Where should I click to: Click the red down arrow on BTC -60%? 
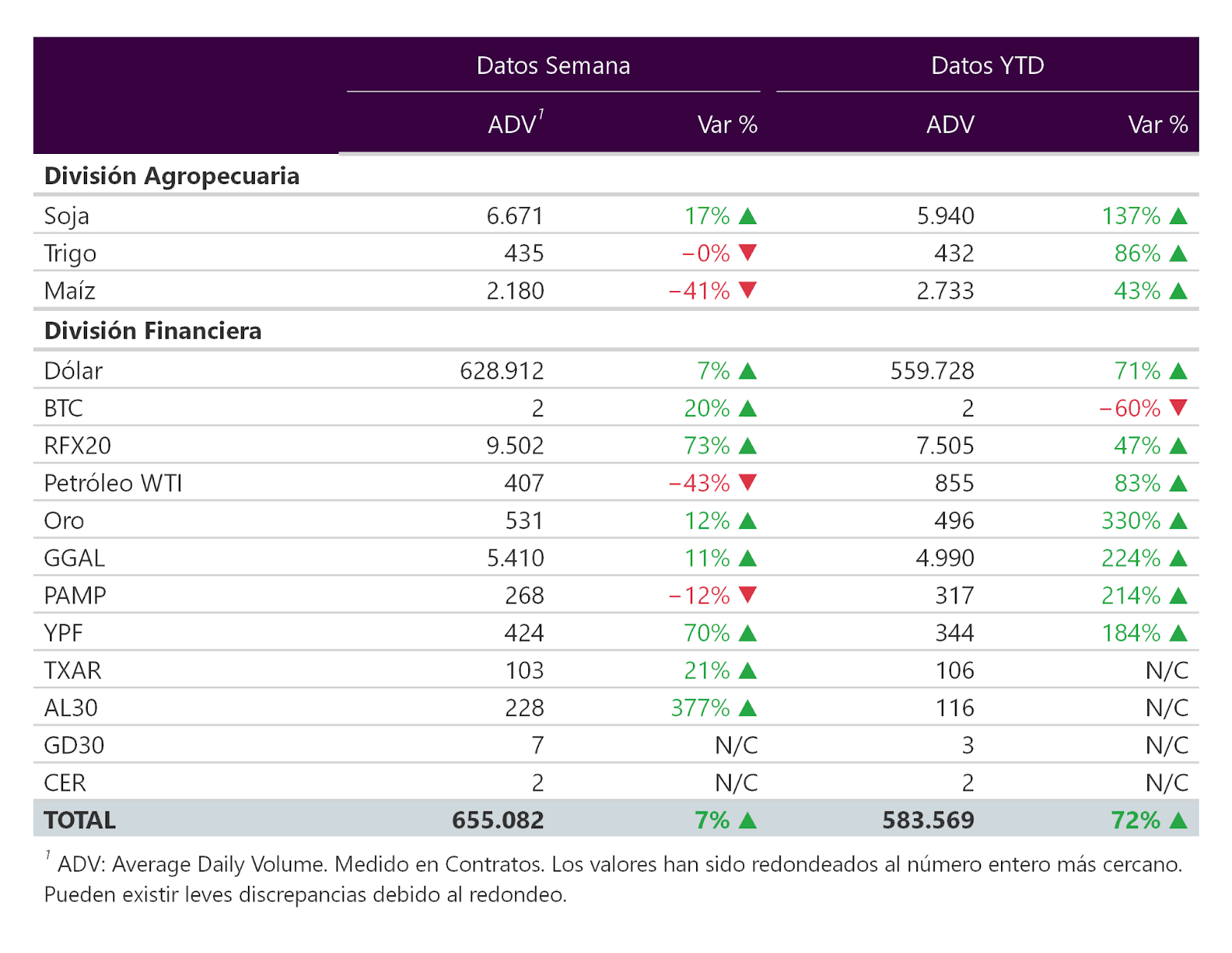pyautogui.click(x=1178, y=407)
